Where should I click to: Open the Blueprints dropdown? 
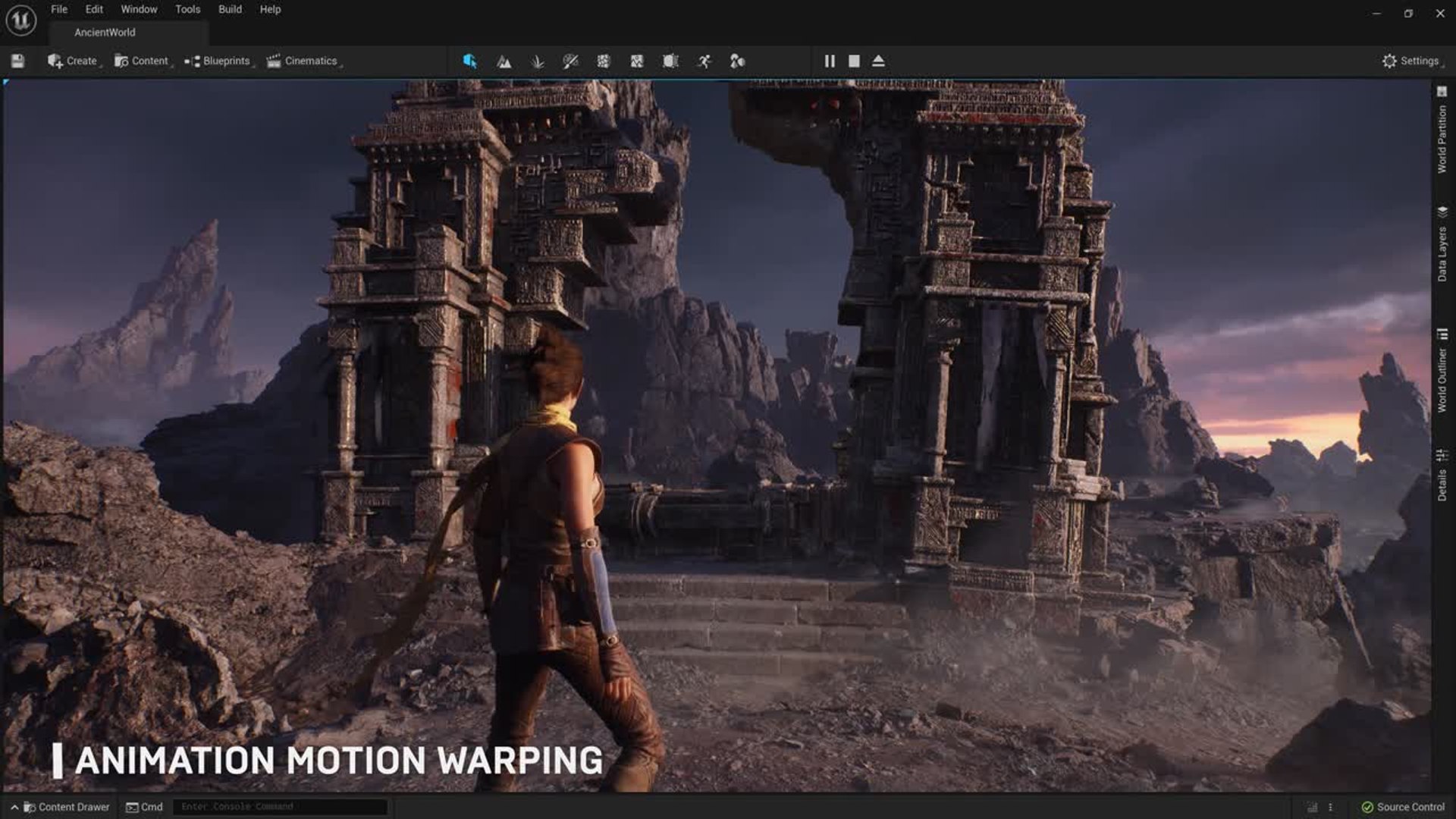tap(218, 61)
